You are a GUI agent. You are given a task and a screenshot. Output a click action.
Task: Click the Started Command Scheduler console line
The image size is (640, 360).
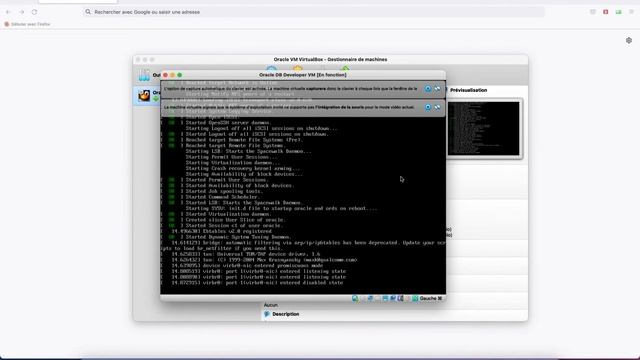tap(222, 197)
